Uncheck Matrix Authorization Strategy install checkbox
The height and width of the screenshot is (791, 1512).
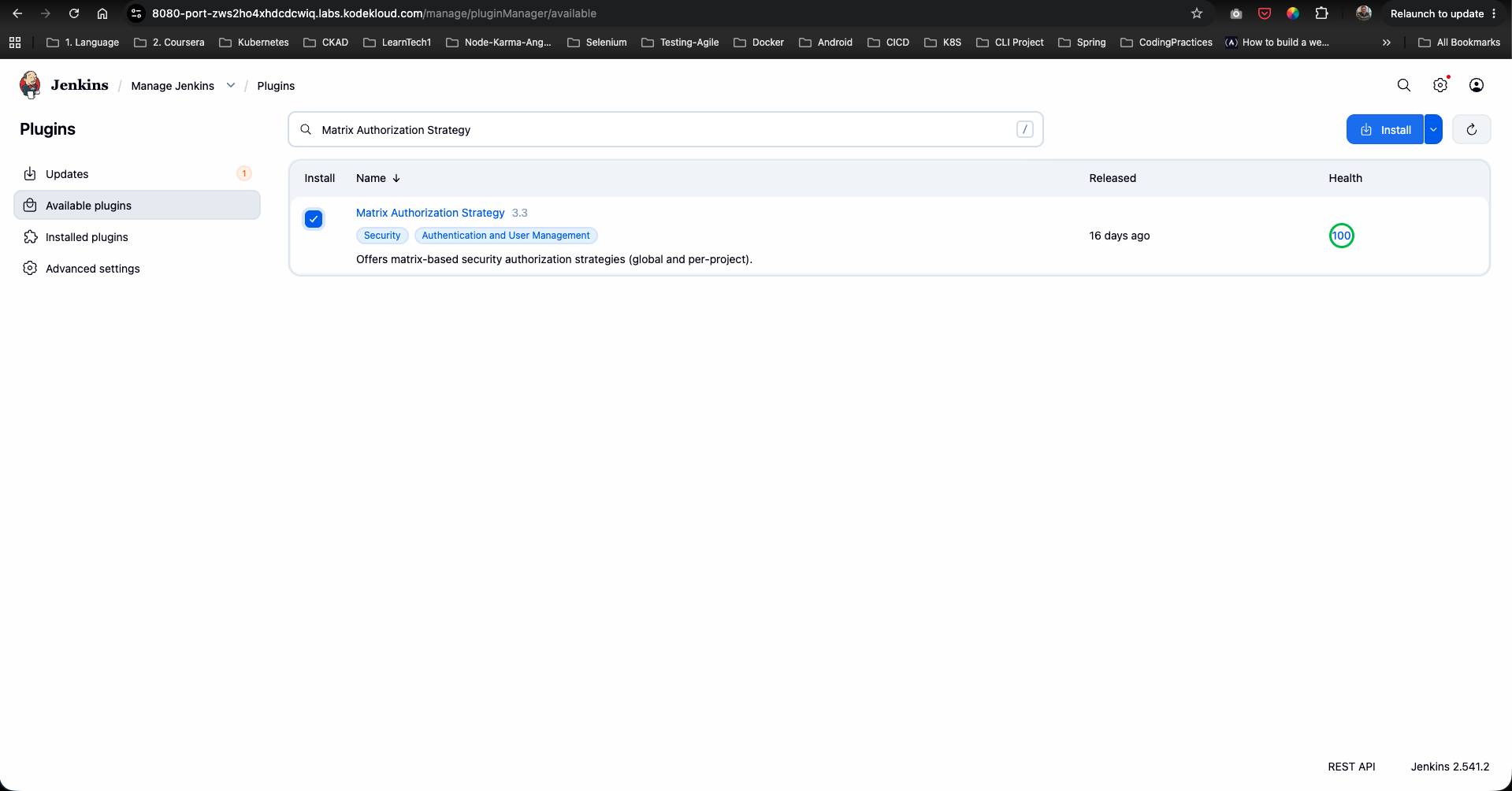pos(314,219)
